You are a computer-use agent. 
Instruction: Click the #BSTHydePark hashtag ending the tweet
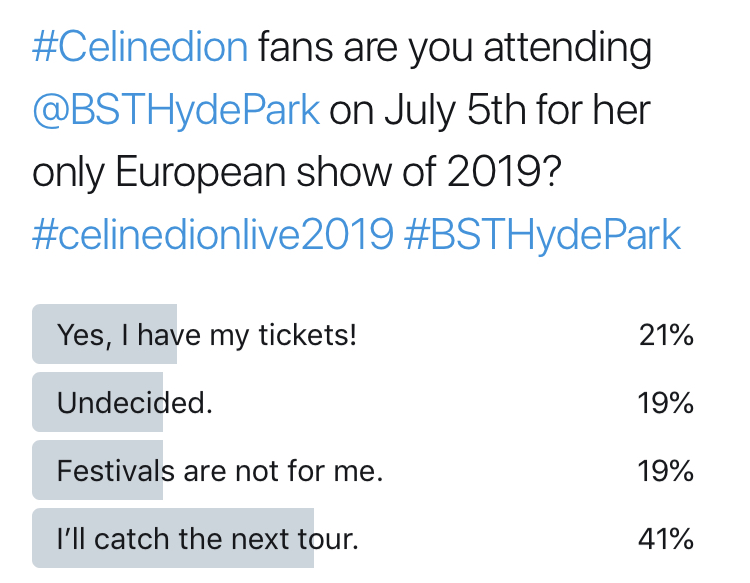[542, 235]
